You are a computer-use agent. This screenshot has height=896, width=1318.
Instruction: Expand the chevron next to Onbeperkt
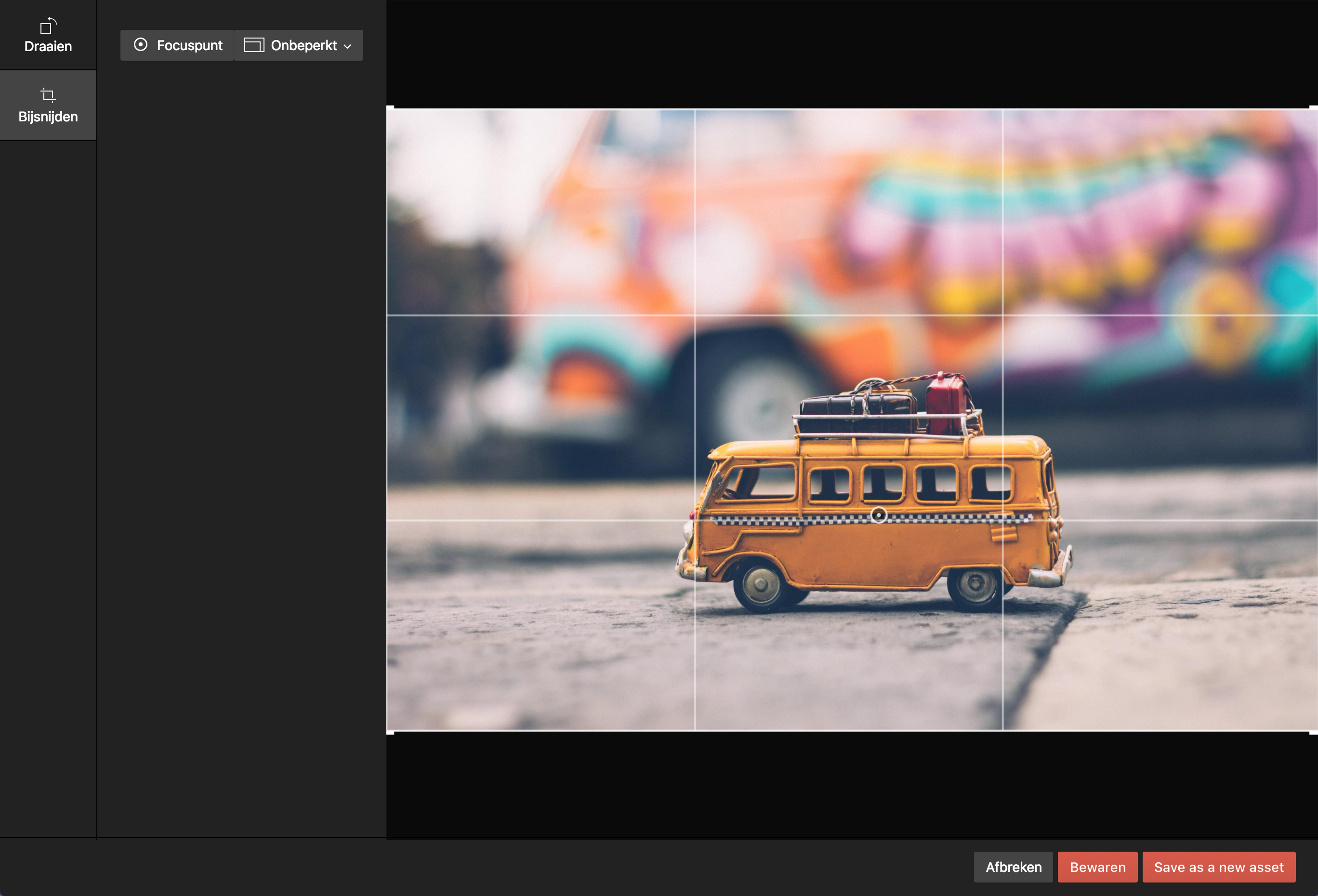[348, 47]
